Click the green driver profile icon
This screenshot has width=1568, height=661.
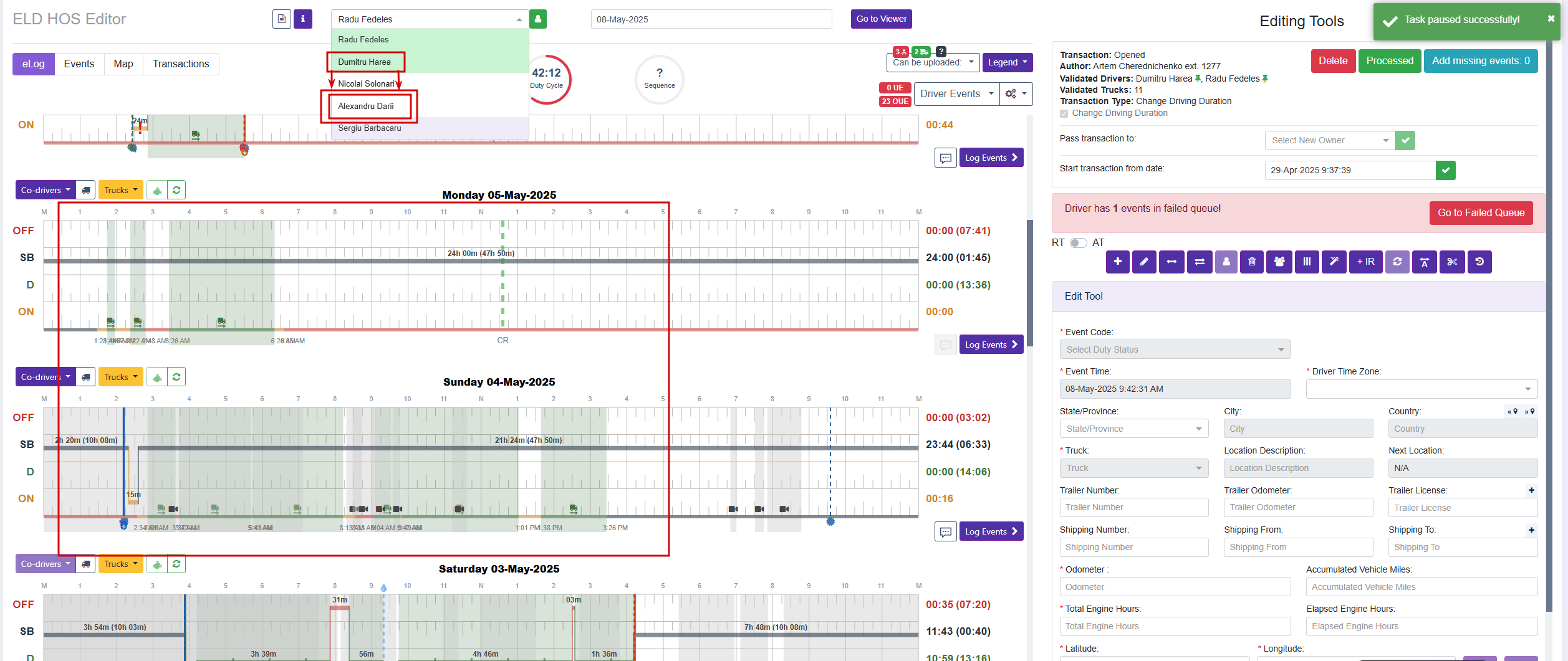tap(538, 19)
